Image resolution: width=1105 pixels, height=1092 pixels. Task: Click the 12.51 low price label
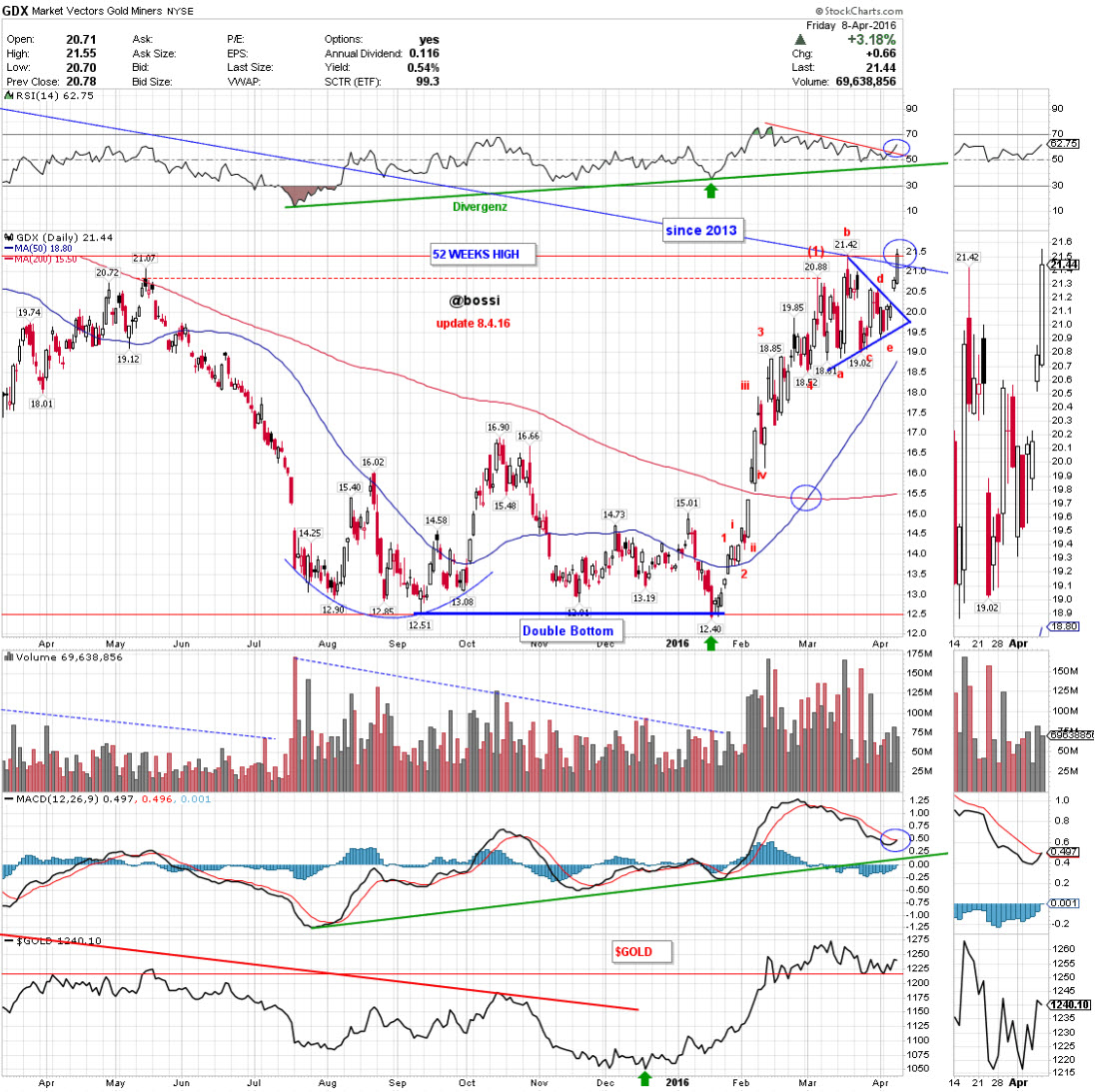pos(420,624)
